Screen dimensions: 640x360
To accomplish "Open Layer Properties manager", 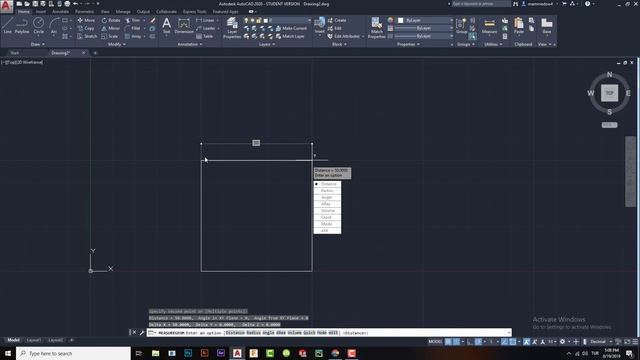I will 232,28.
